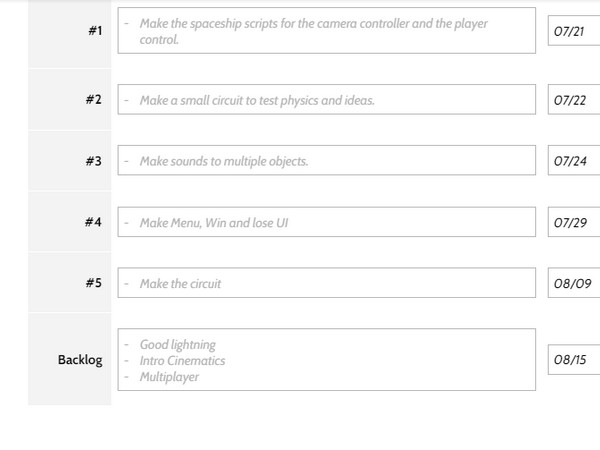Screen dimensions: 600x450
Task: Select the 07/29 date box
Action: [x=575, y=222]
